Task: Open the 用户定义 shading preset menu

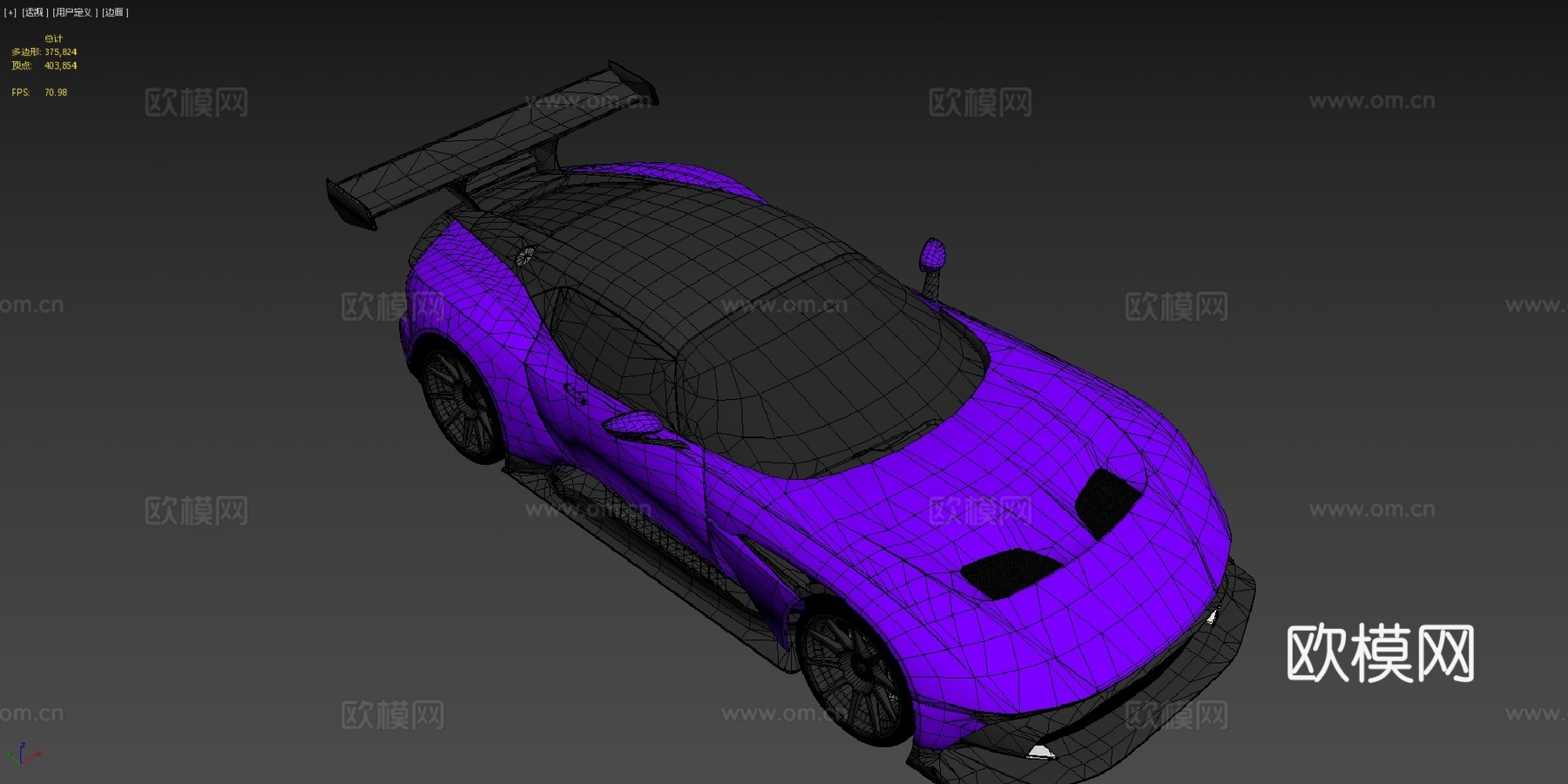Action: tap(75, 12)
